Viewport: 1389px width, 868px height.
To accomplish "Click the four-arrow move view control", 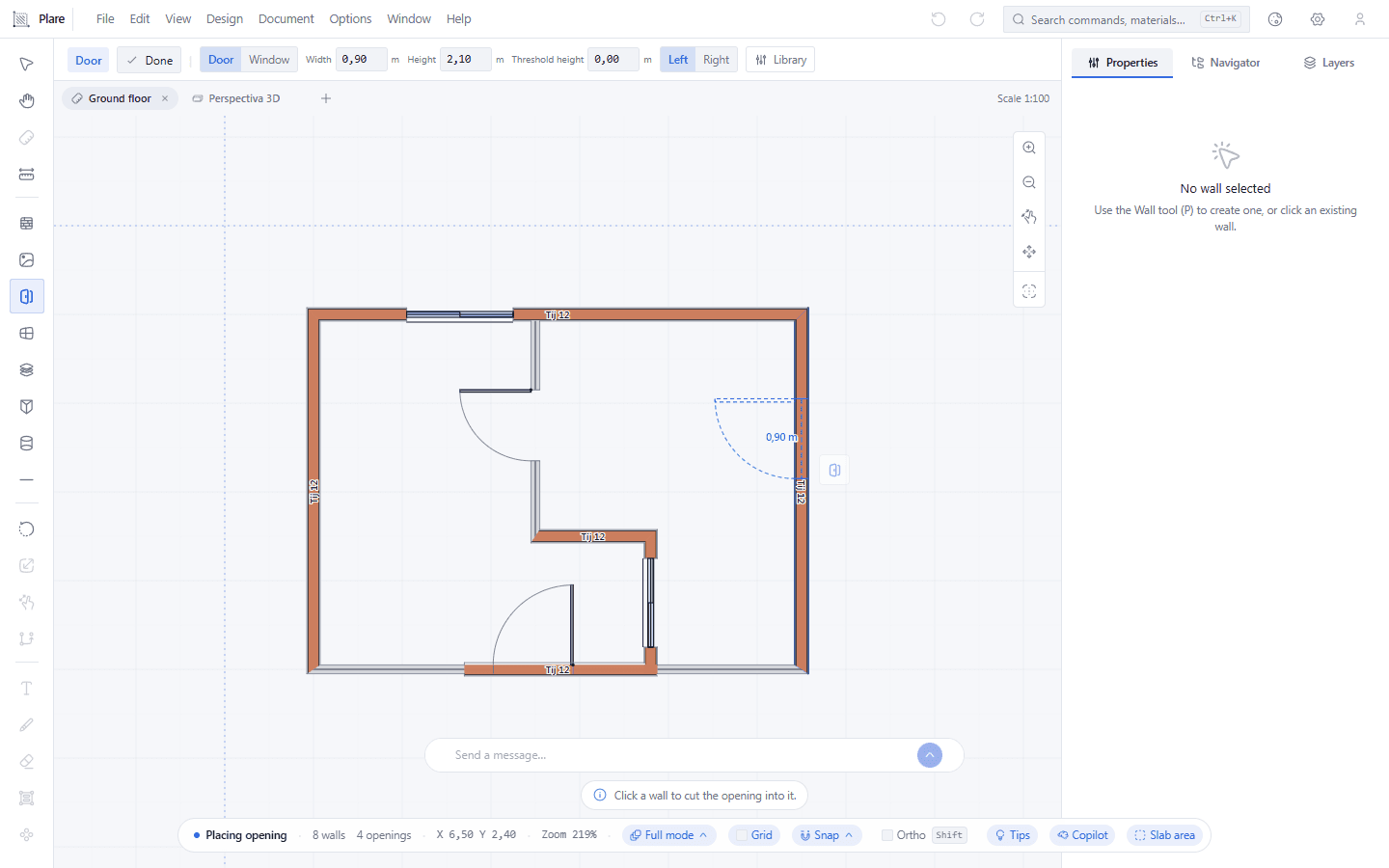I will (1029, 252).
